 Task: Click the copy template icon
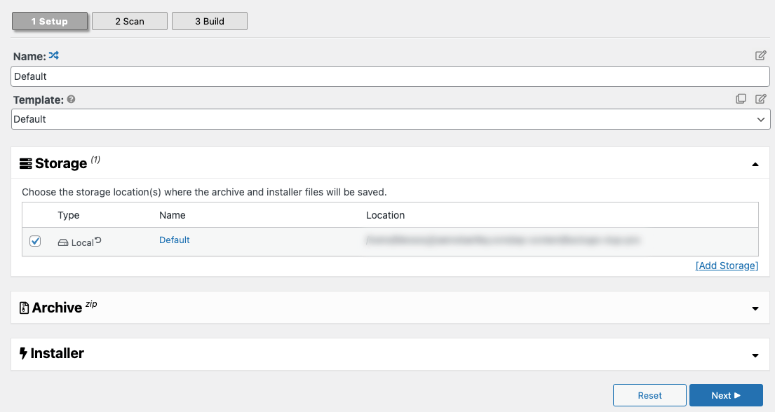click(741, 99)
